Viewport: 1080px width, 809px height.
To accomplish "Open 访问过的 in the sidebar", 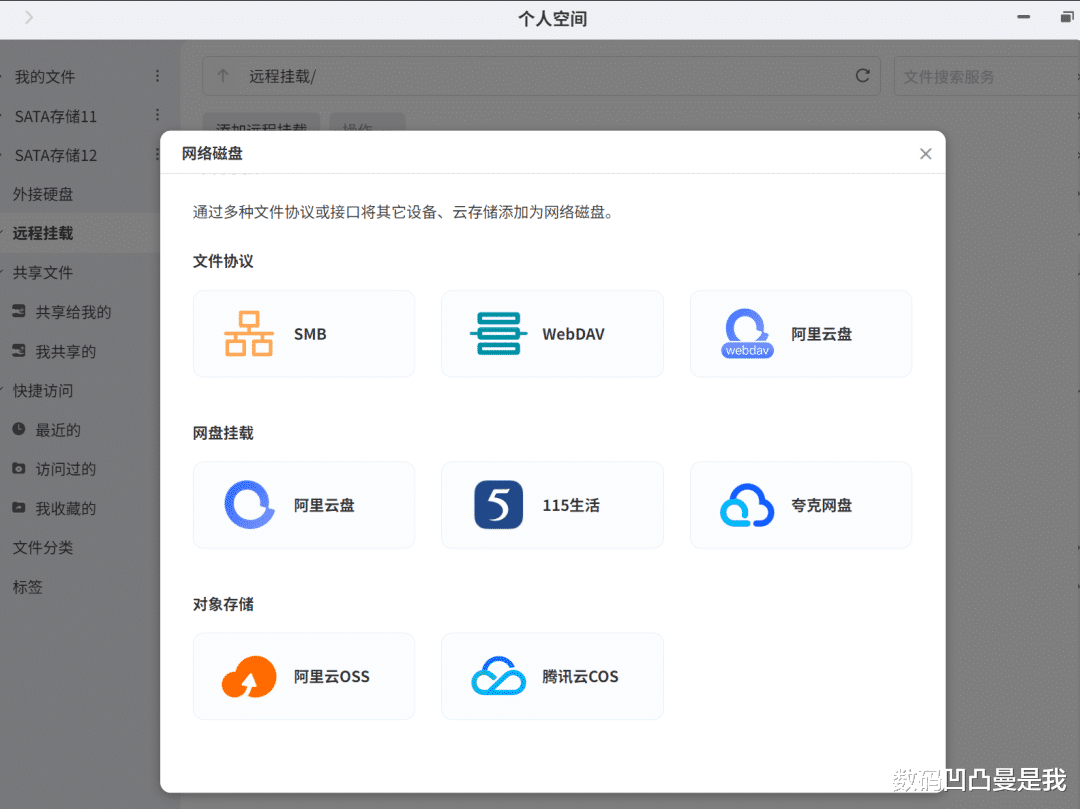I will (65, 469).
